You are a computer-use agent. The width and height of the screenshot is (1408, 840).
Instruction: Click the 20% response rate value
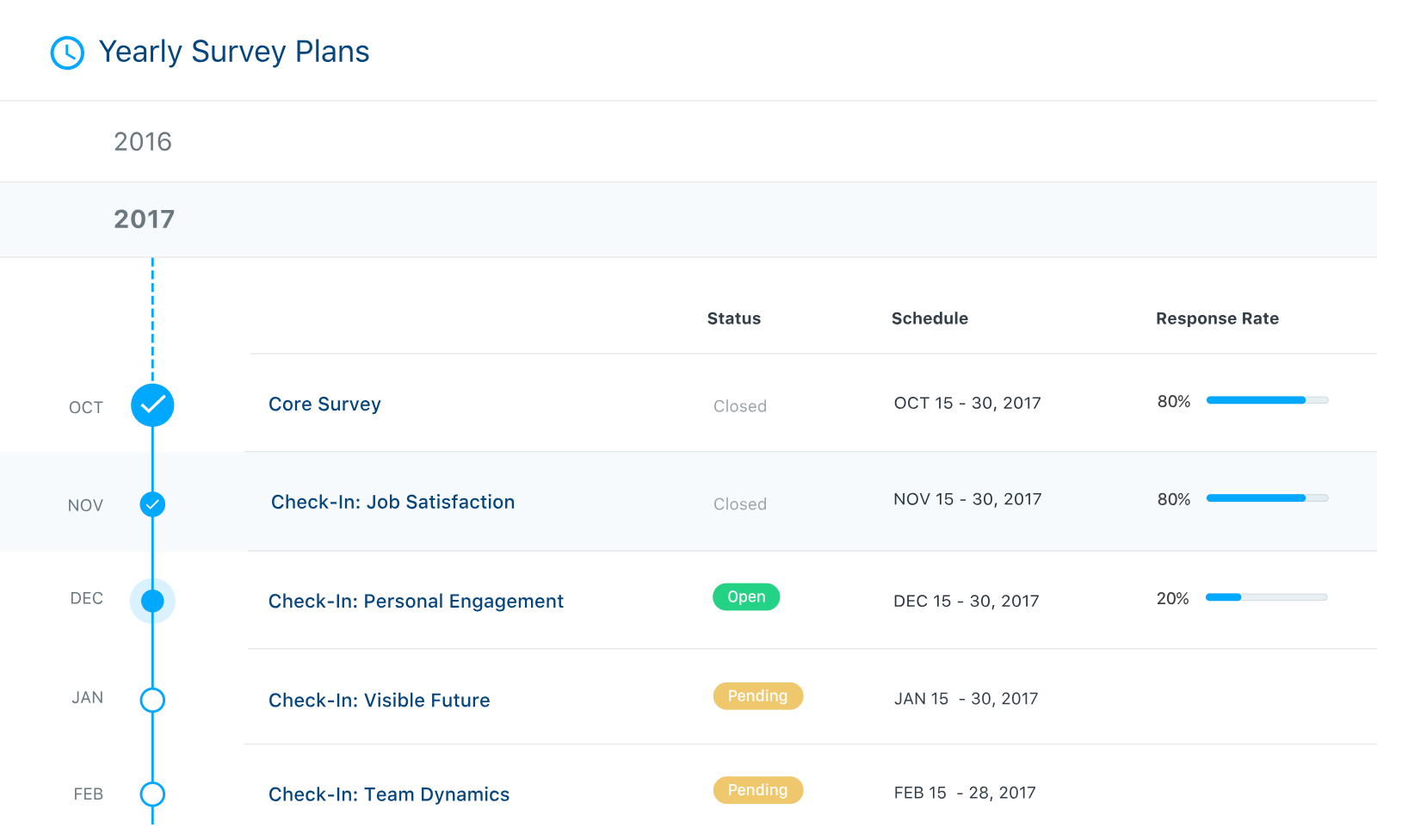click(x=1173, y=598)
